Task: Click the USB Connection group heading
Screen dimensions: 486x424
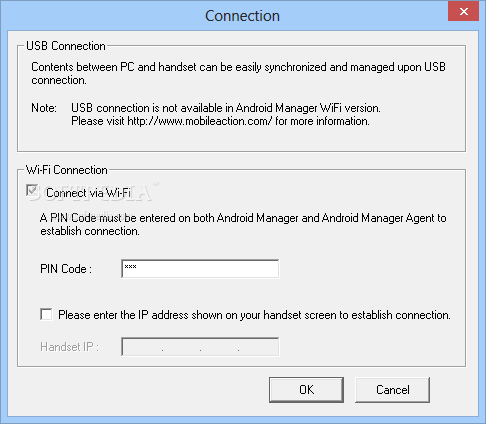Action: pyautogui.click(x=66, y=46)
